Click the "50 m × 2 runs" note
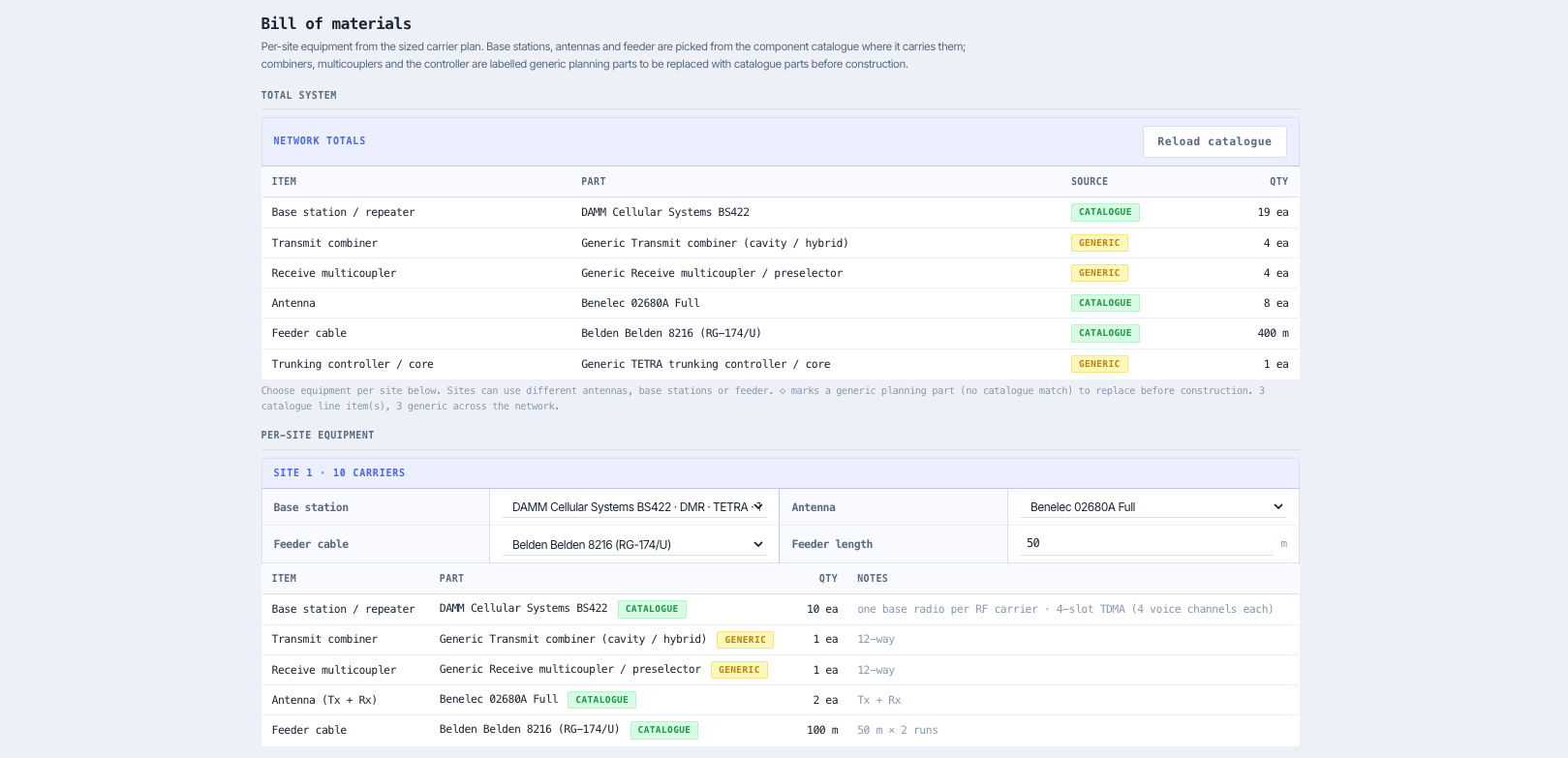Screen dimensions: 1568x758 (x=898, y=730)
